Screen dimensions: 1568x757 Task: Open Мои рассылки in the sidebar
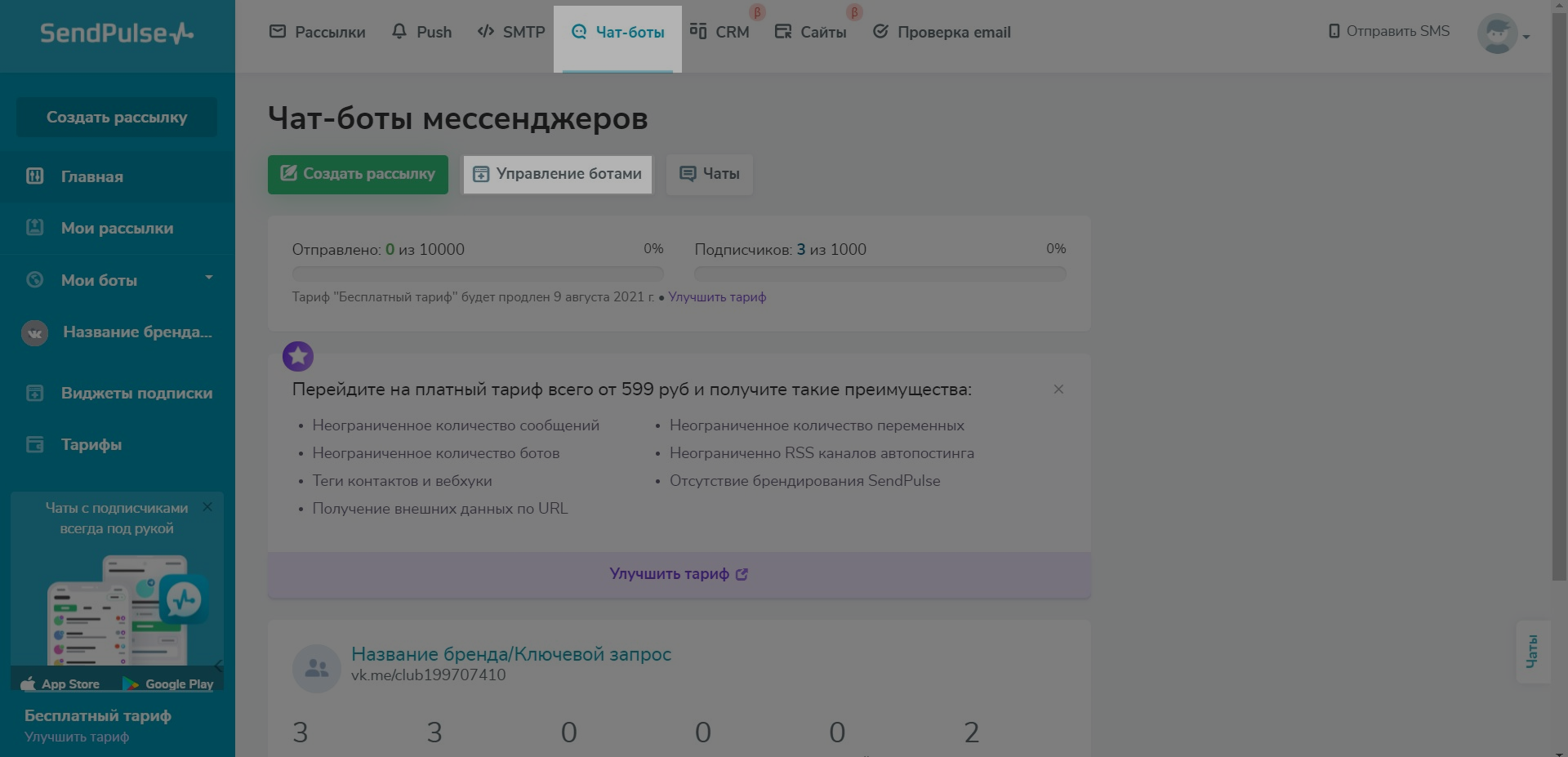(x=118, y=228)
